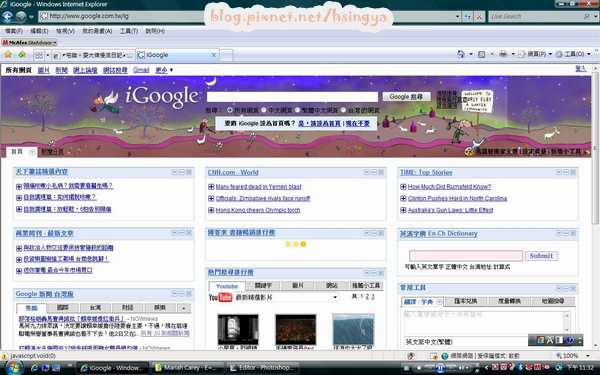Expand the Many feared dead in Yemen blast item

point(211,187)
